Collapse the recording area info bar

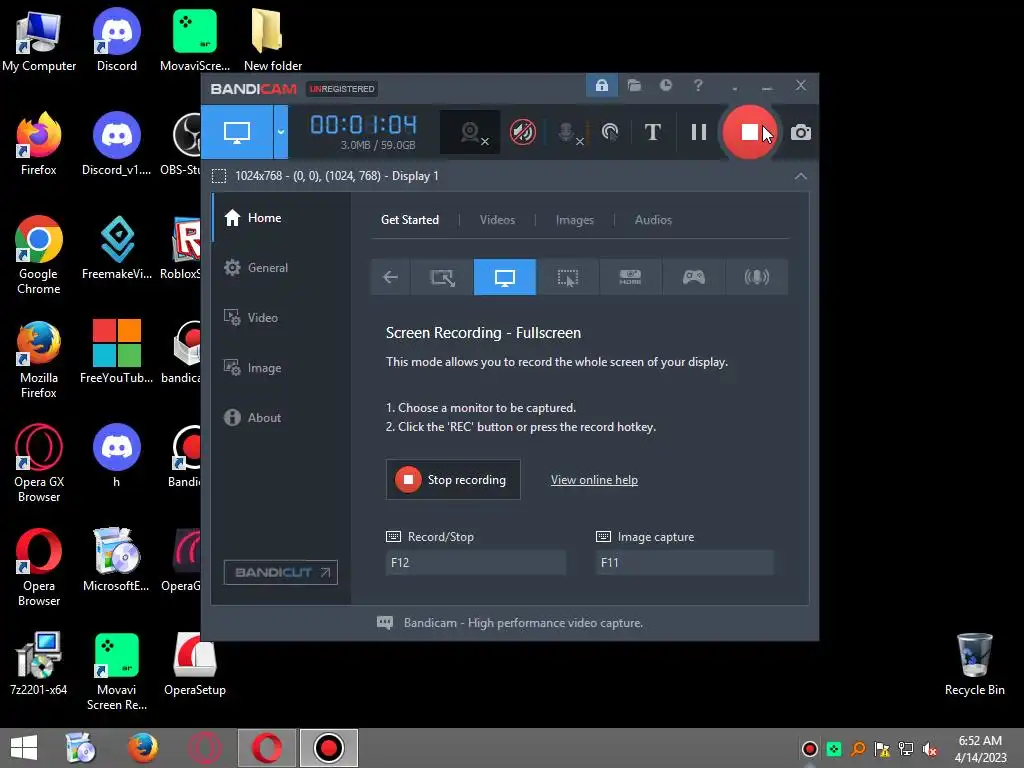801,176
